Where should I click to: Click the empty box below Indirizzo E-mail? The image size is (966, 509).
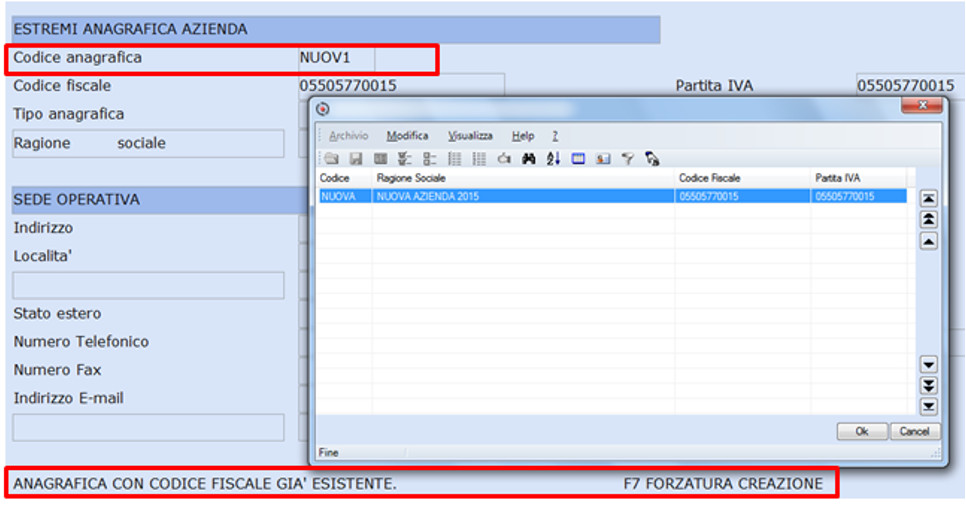(x=148, y=427)
